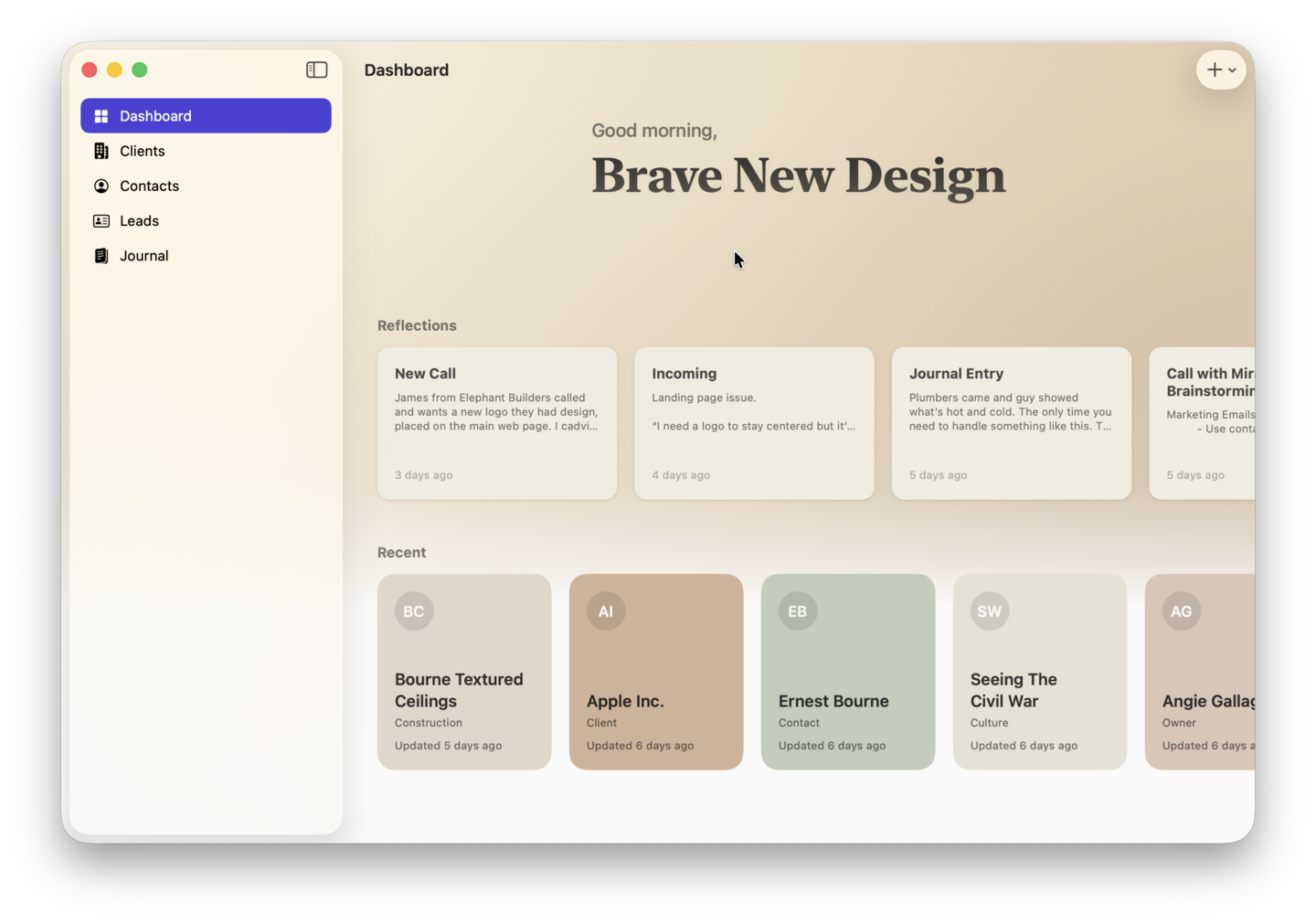Open the Seeing The Civil War card

pyautogui.click(x=1039, y=671)
